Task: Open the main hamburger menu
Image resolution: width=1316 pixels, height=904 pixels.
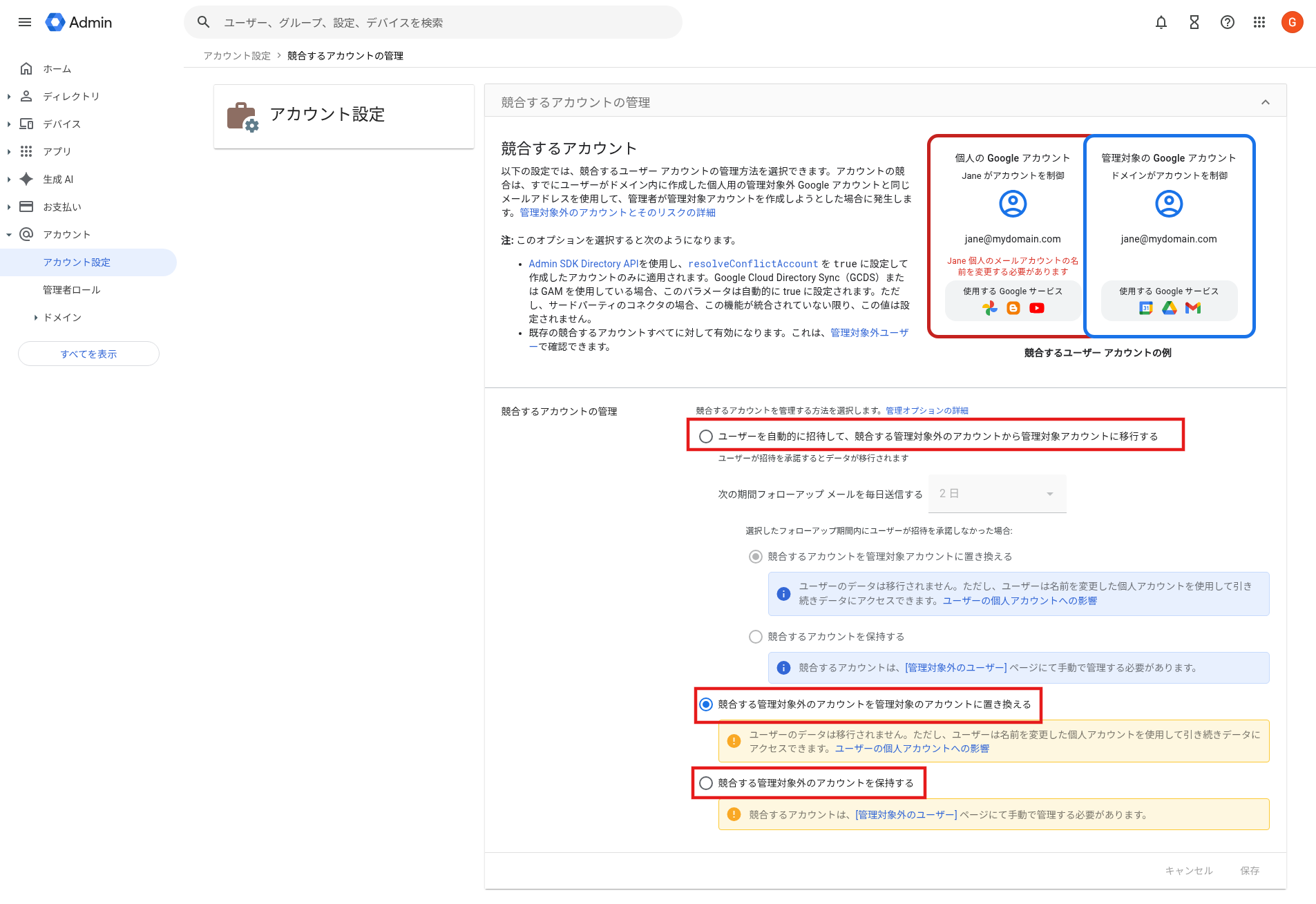Action: (x=25, y=22)
